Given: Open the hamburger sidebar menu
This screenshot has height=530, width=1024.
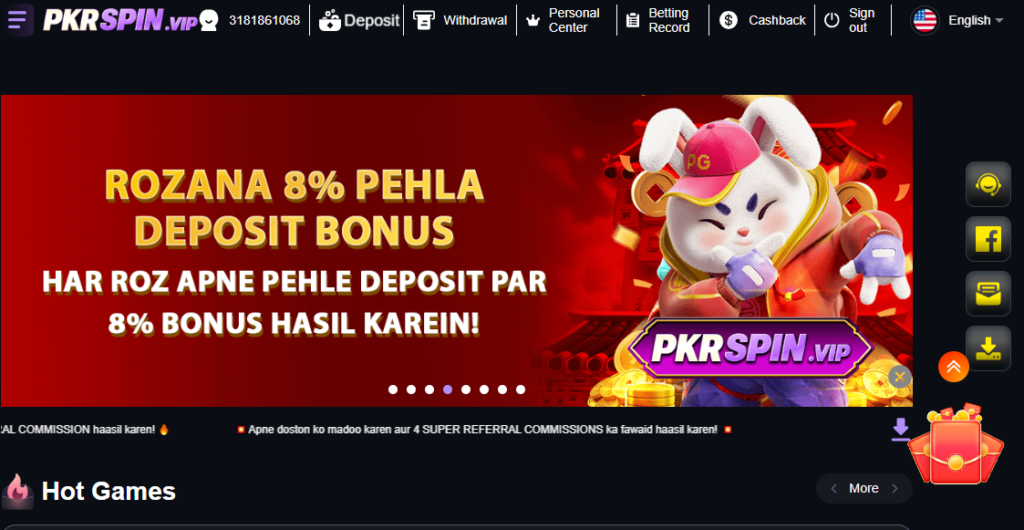Looking at the screenshot, I should [18, 20].
